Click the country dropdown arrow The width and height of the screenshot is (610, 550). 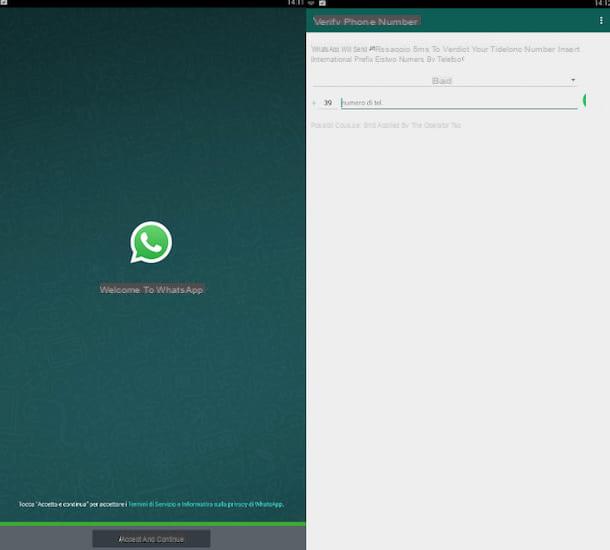coord(573,80)
